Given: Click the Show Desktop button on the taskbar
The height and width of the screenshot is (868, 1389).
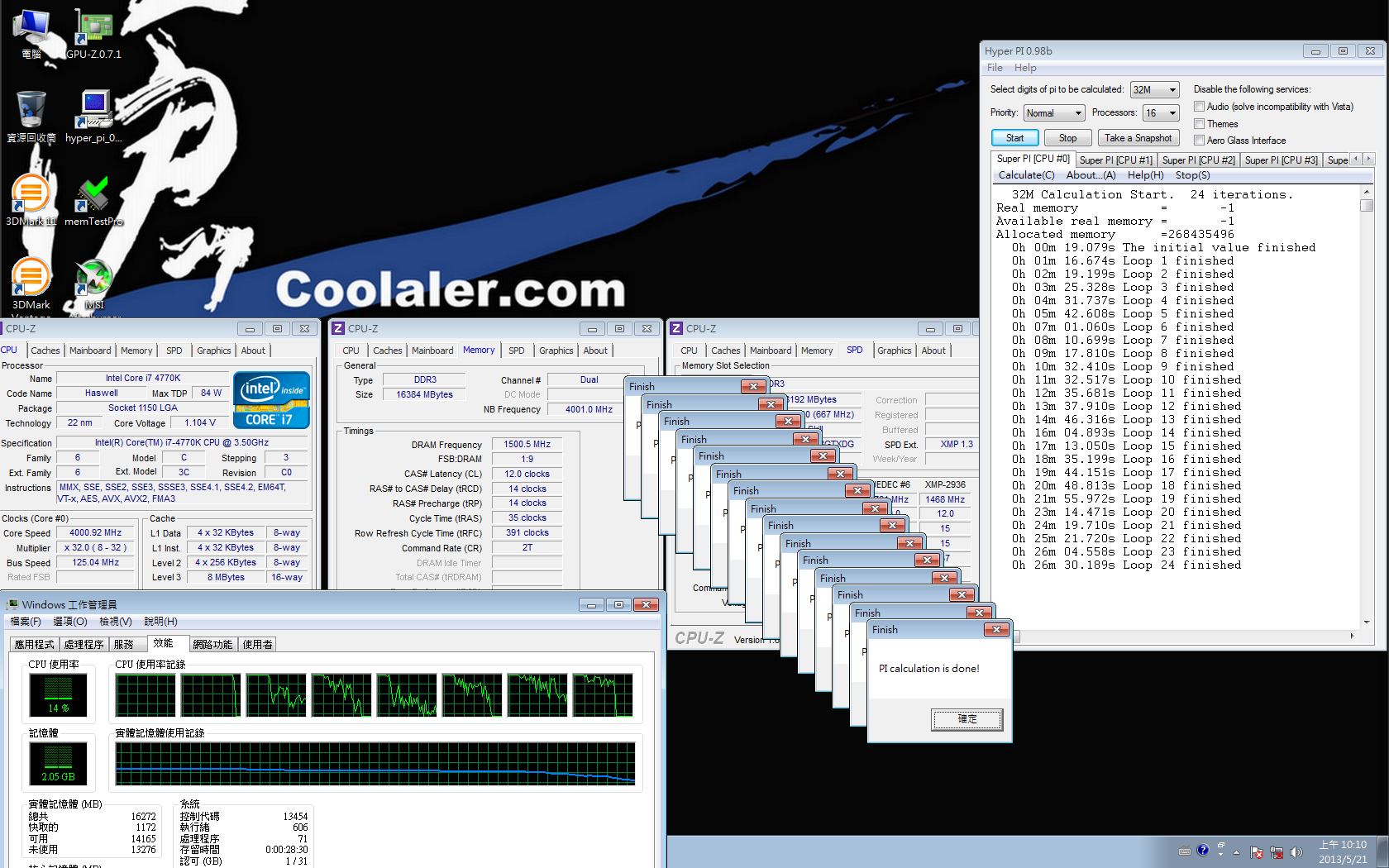Looking at the screenshot, I should [x=1382, y=852].
